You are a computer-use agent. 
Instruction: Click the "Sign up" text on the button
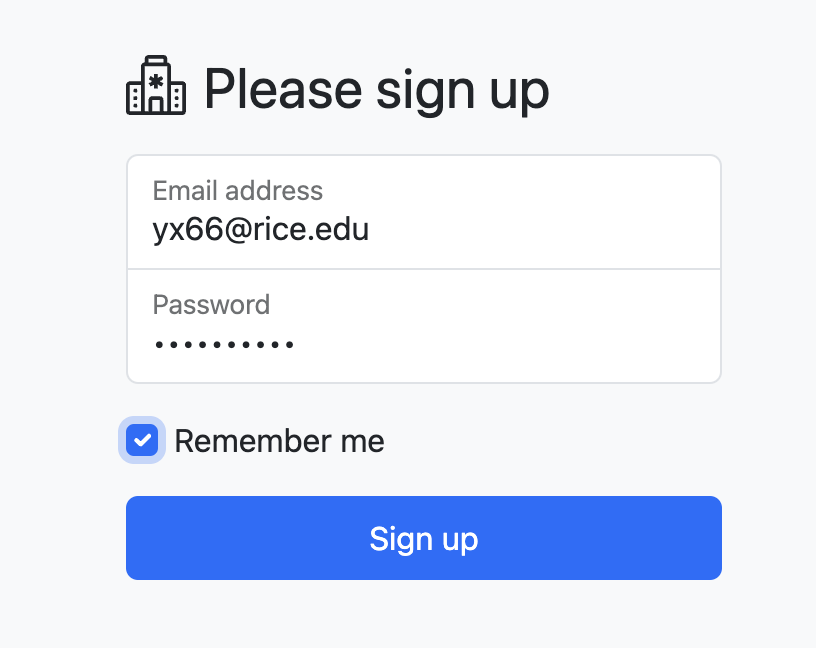point(424,539)
